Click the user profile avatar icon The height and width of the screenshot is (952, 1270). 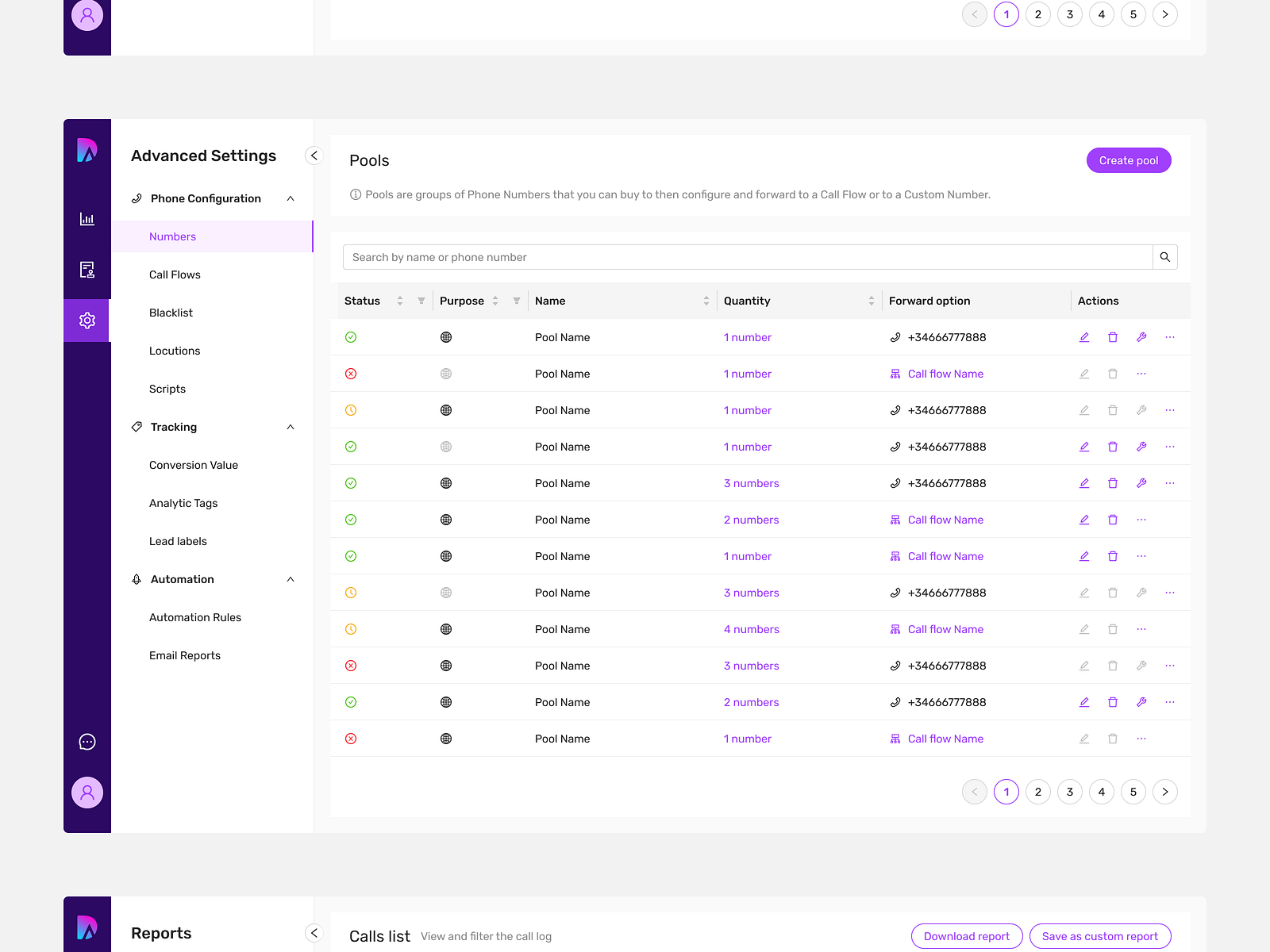[87, 792]
